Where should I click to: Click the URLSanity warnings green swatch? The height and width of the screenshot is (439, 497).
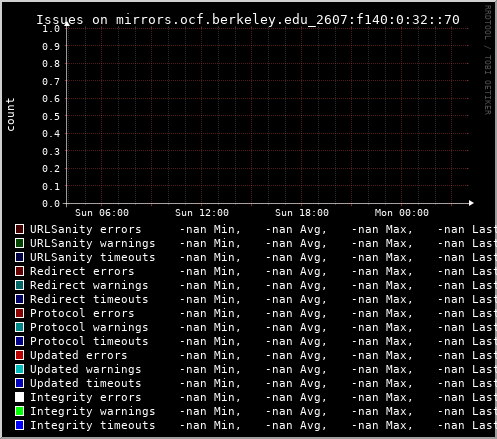point(20,243)
